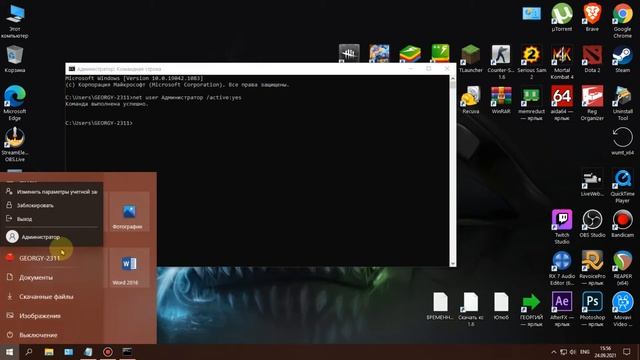Choose Выход to sign out
This screenshot has width=640, height=360.
tap(52, 219)
